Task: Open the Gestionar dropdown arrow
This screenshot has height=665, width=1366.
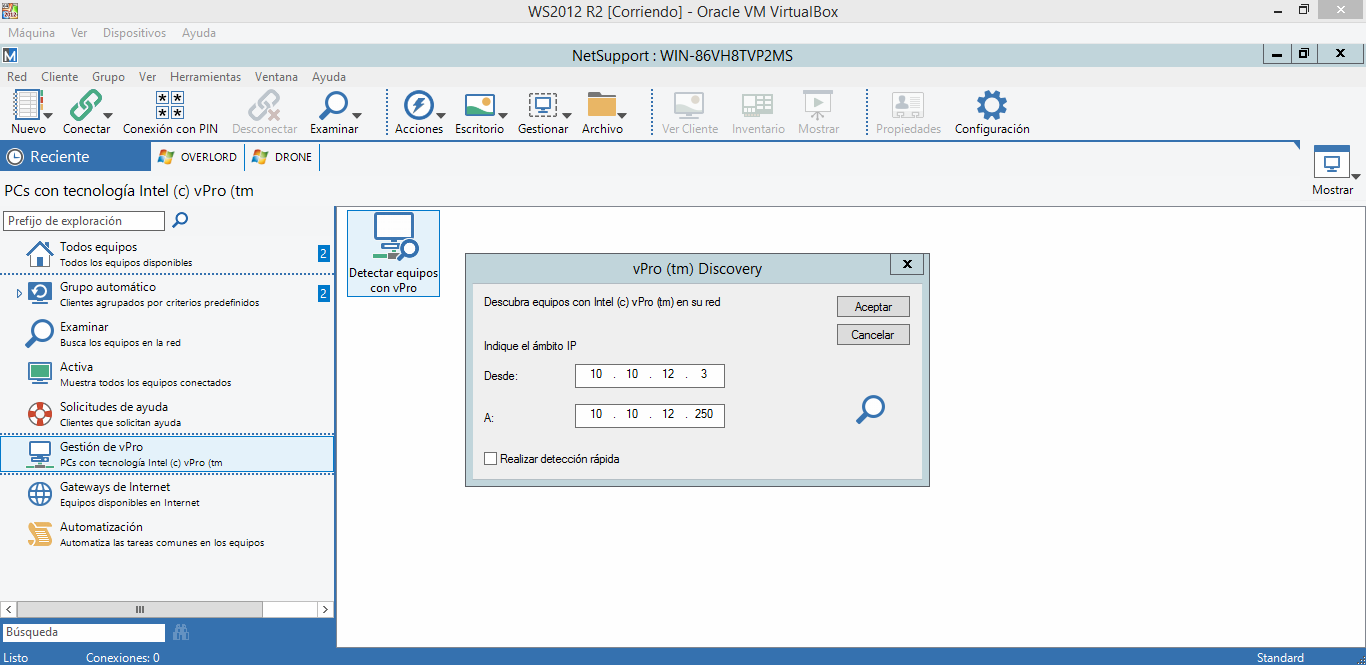Action: (566, 115)
